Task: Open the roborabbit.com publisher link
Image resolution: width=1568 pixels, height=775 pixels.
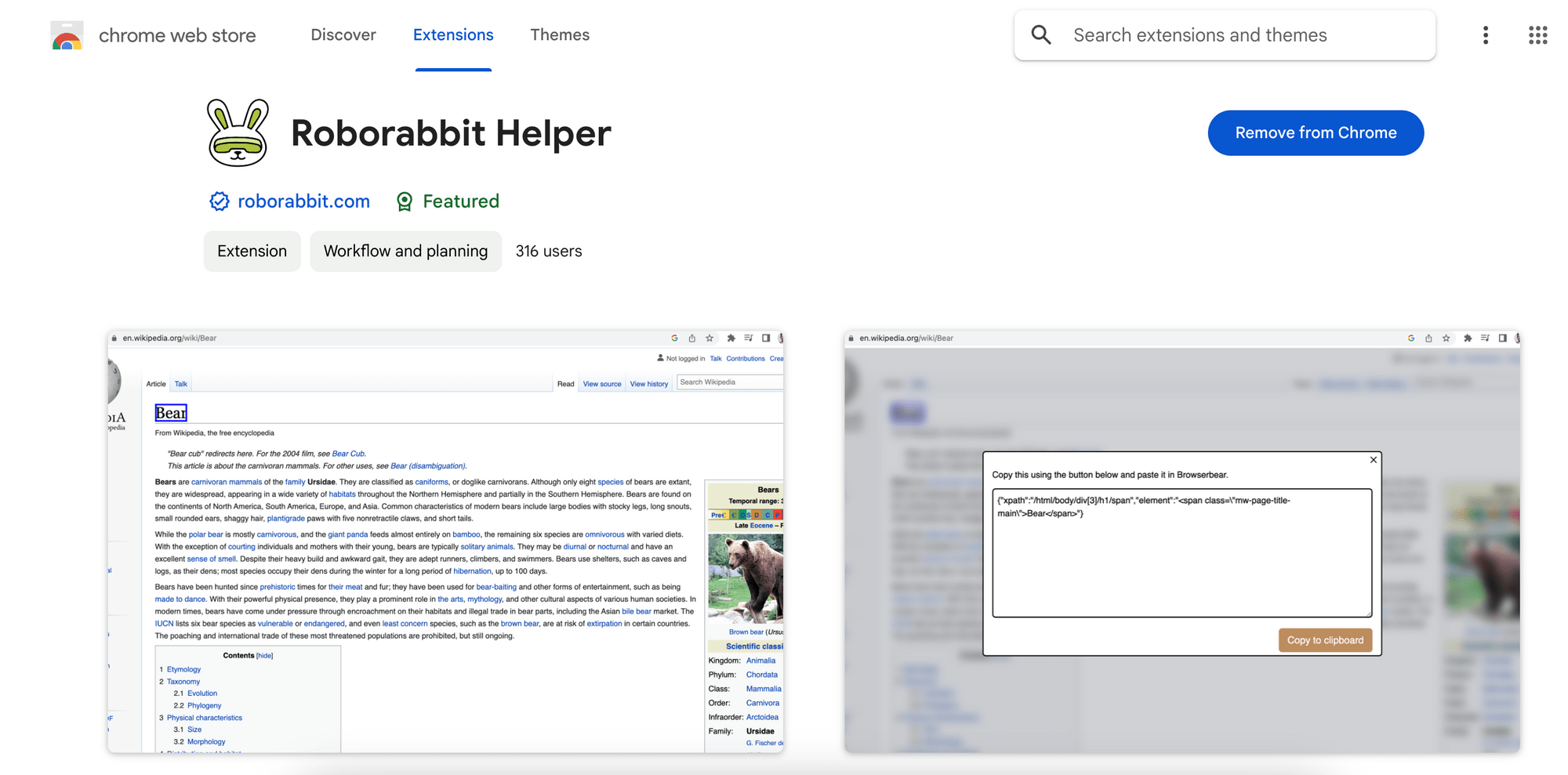Action: click(x=303, y=201)
